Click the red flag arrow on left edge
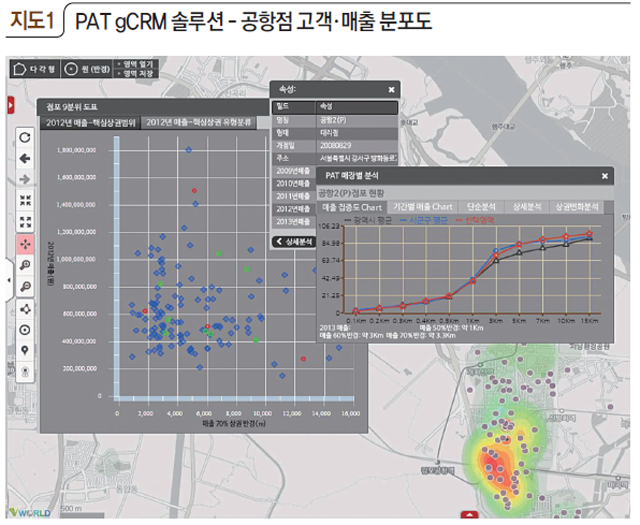640x525 pixels. pyautogui.click(x=10, y=105)
